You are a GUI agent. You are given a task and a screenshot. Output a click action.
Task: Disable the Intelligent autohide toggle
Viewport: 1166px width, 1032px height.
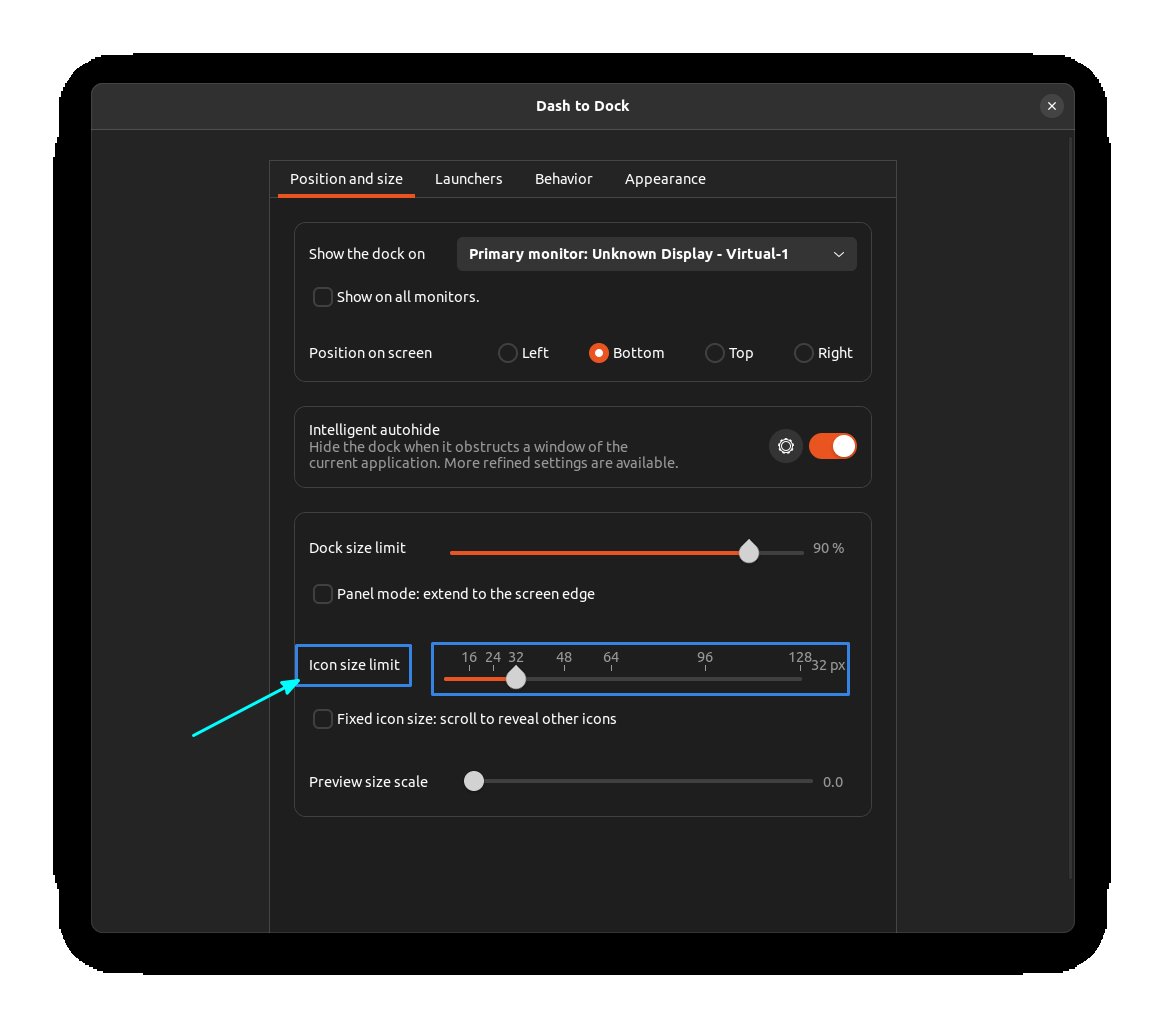coord(833,446)
